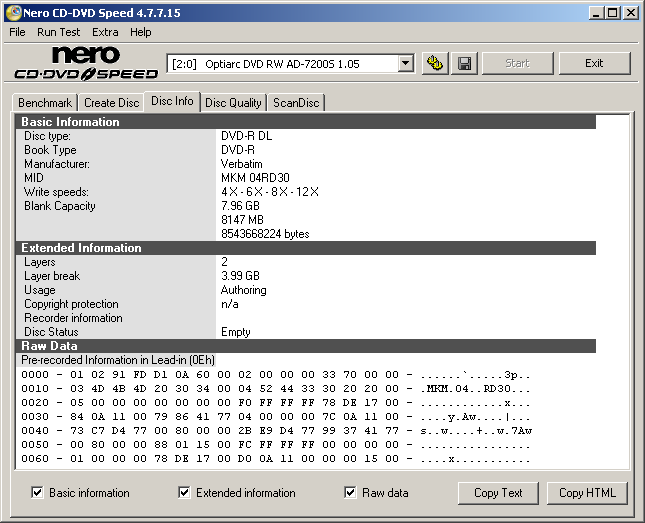The height and width of the screenshot is (523, 645).
Task: Open the Help menu
Action: pos(141,32)
